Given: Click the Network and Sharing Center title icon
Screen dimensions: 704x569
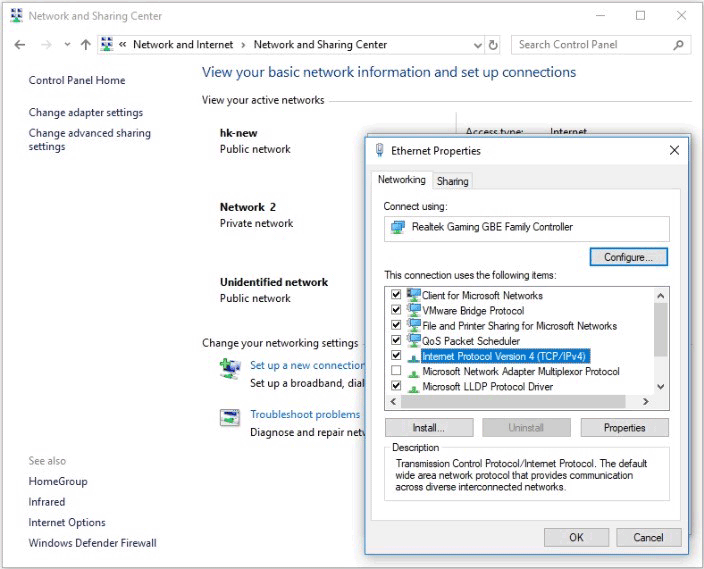Looking at the screenshot, I should tap(17, 15).
